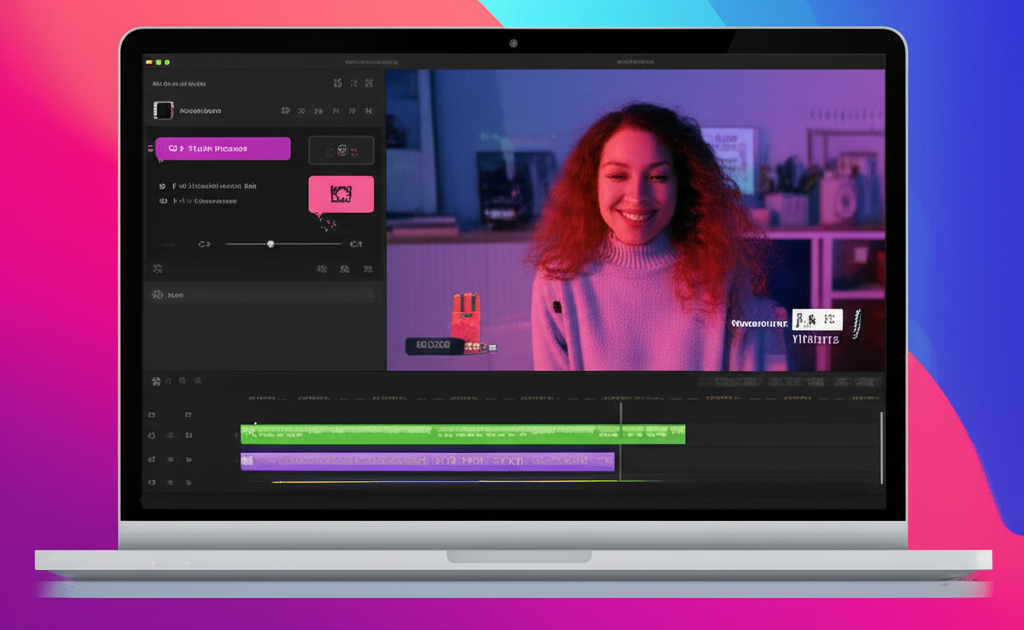
Task: Click the time ruler above the timeline tracks
Action: (564, 398)
